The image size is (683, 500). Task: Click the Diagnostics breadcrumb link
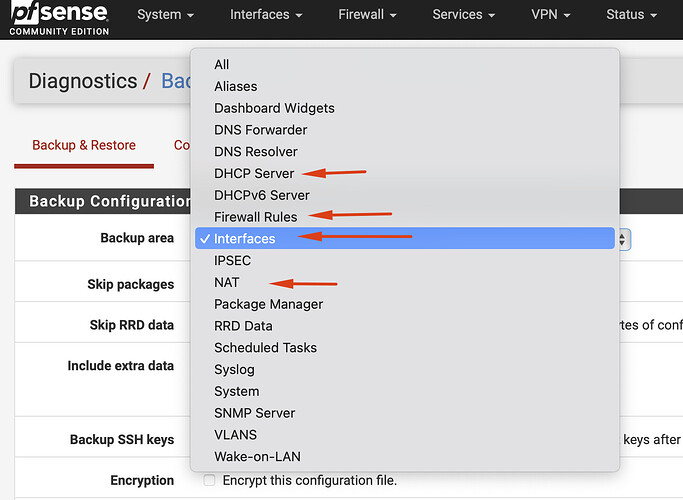(x=82, y=81)
